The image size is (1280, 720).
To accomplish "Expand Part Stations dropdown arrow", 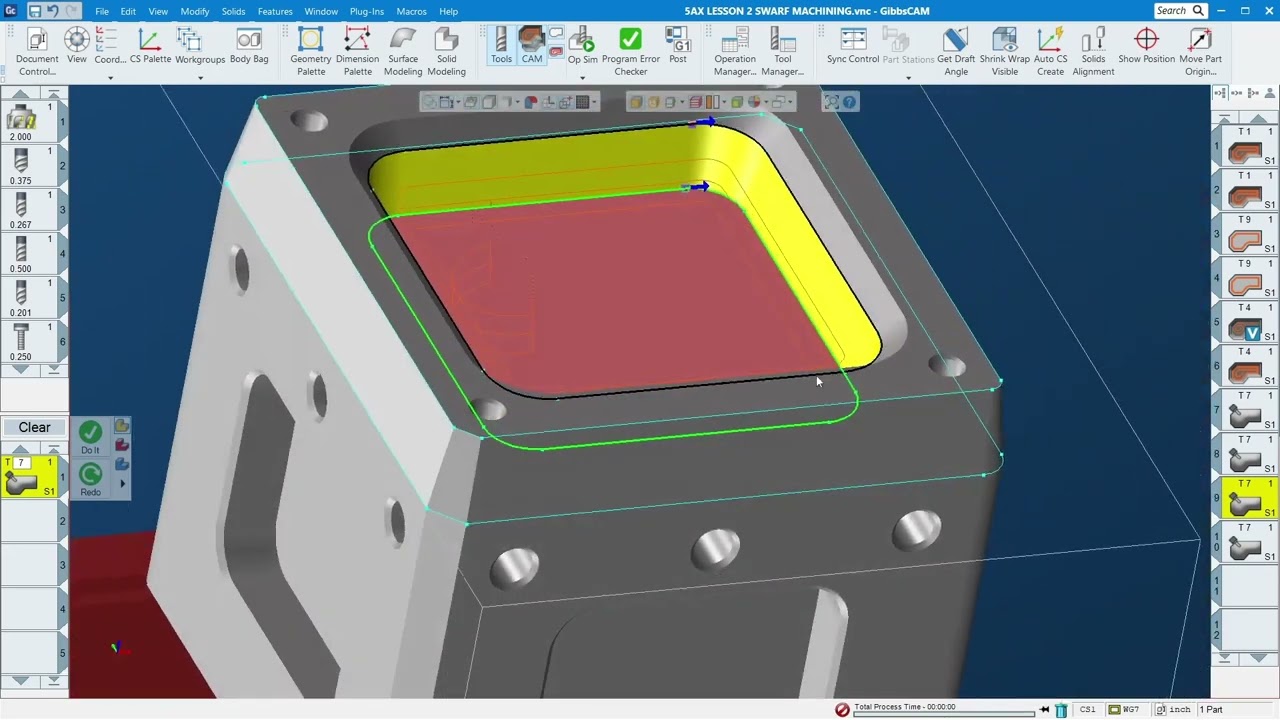I will [x=908, y=77].
